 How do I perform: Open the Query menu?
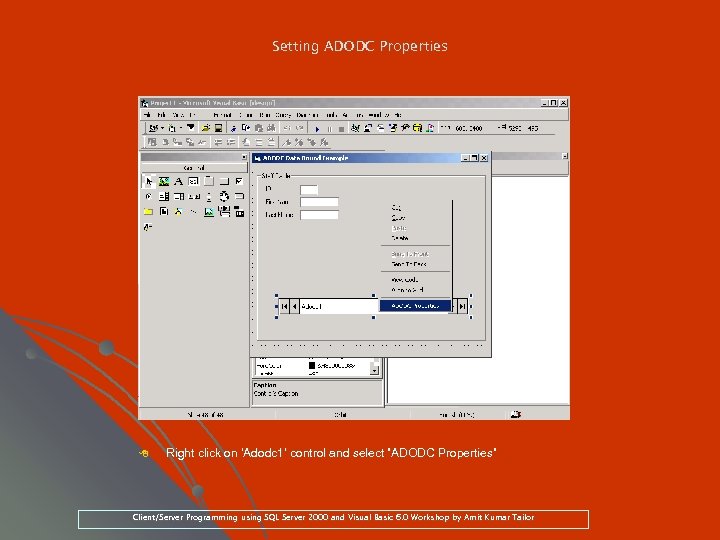(x=283, y=115)
